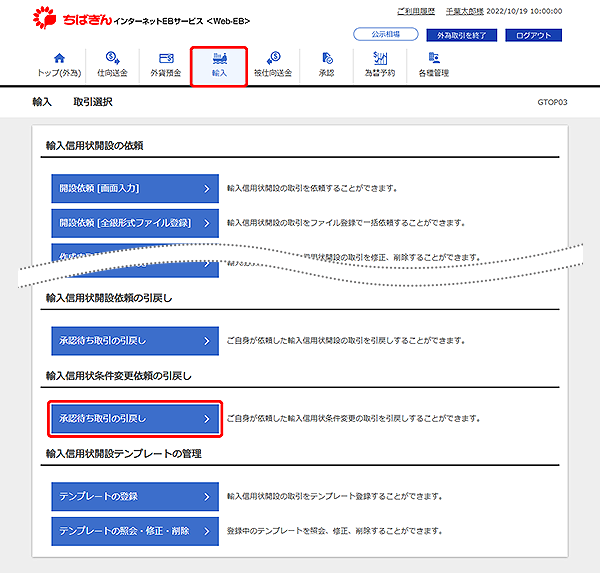600x573 pixels.
Task: Click the テンプレートの照会・修正・削除 button
Action: [x=135, y=531]
